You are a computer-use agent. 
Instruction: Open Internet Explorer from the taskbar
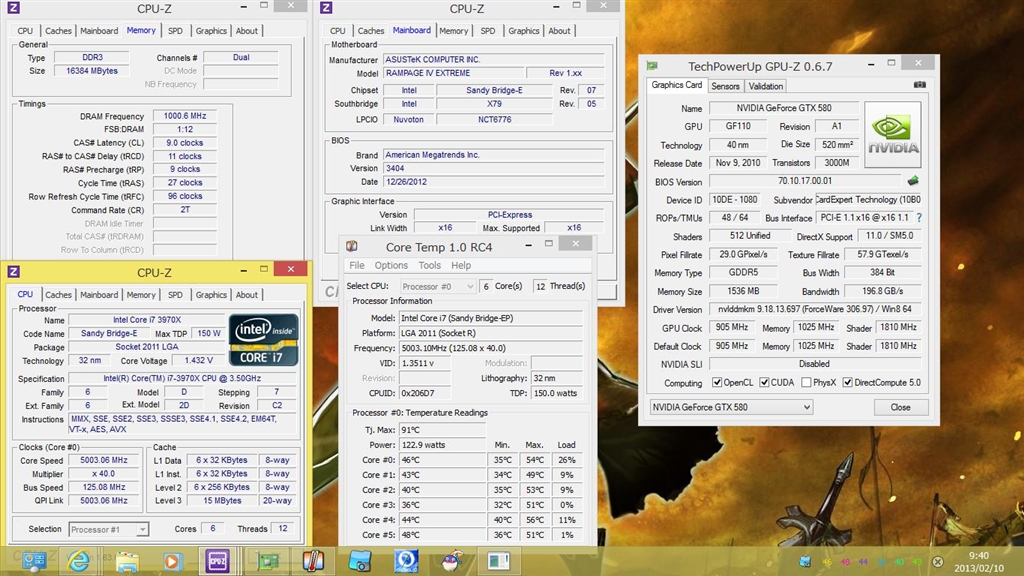click(x=79, y=561)
